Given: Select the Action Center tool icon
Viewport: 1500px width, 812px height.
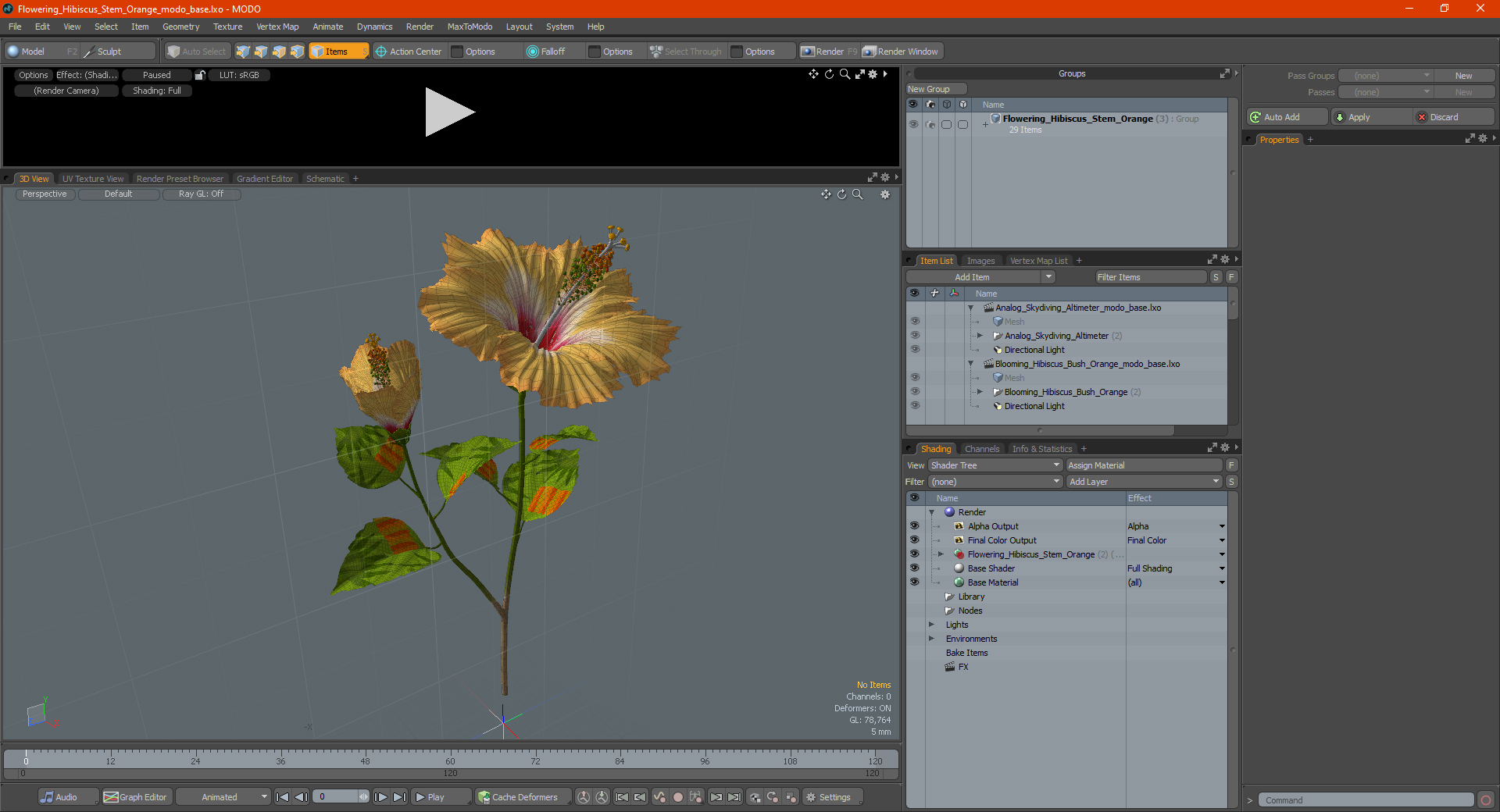Looking at the screenshot, I should coord(381,52).
